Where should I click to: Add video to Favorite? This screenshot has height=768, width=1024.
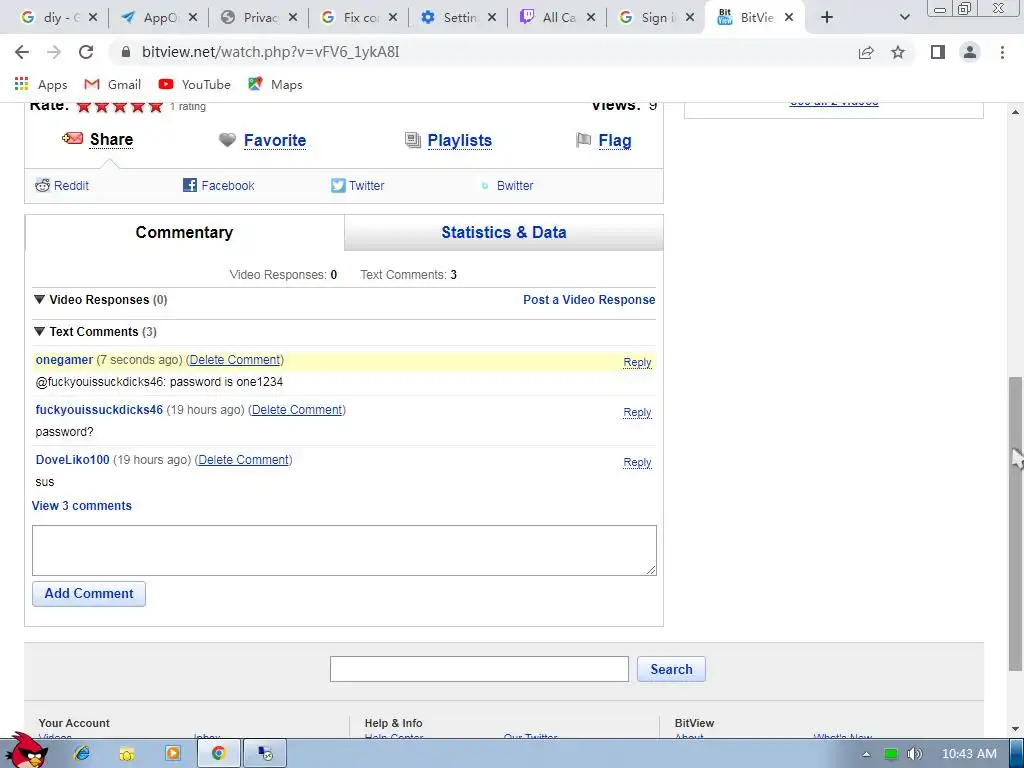coord(274,140)
